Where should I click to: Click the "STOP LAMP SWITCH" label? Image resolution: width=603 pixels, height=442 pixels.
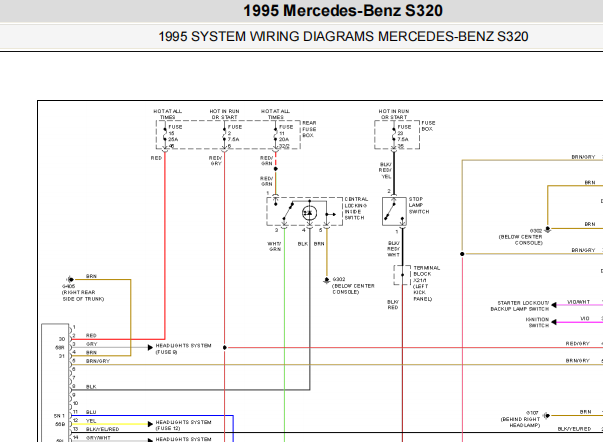[419, 205]
